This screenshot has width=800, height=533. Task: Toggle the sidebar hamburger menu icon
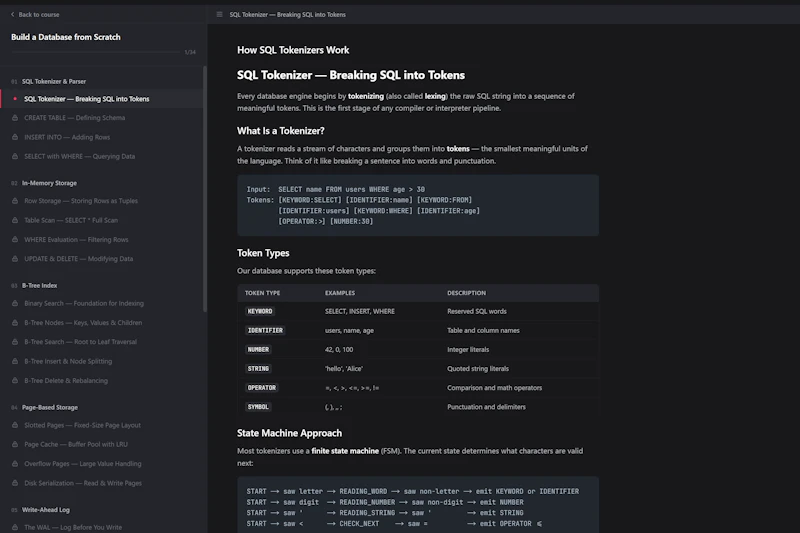tap(219, 15)
